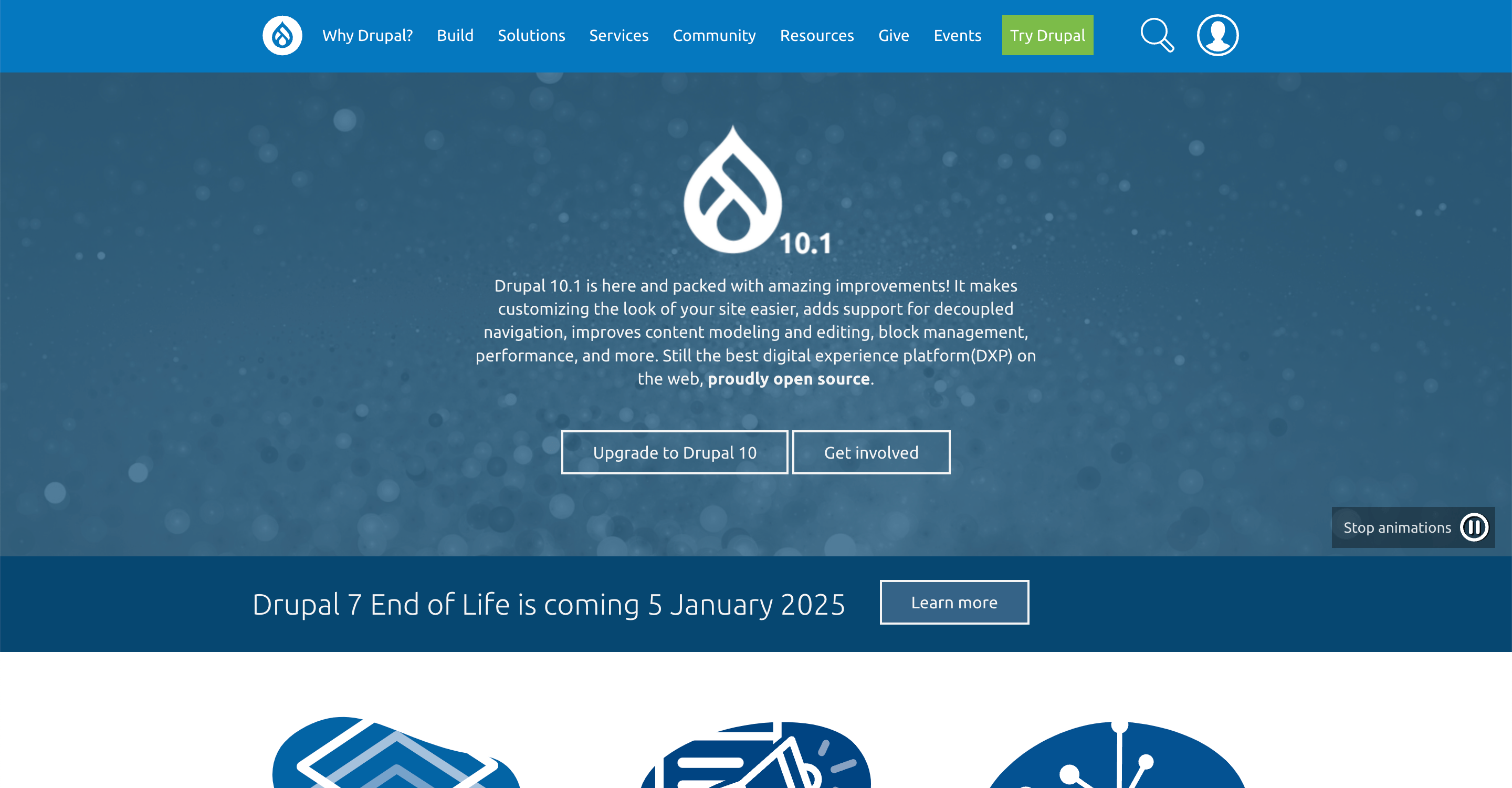This screenshot has height=788, width=1512.
Task: Click the search icon in navigation
Action: (1158, 36)
